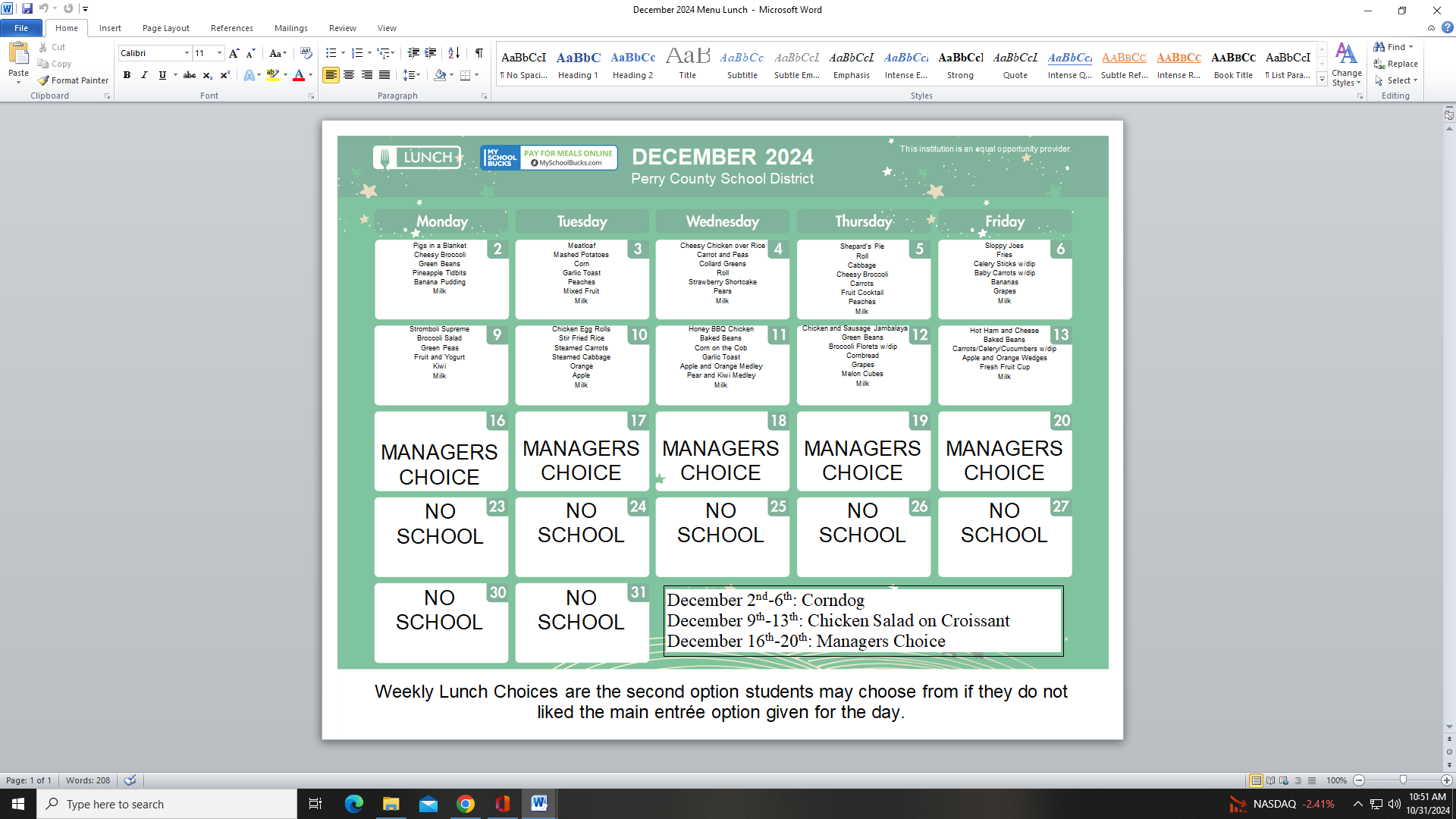This screenshot has width=1456, height=819.
Task: Open the font name dropdown
Action: coord(187,53)
